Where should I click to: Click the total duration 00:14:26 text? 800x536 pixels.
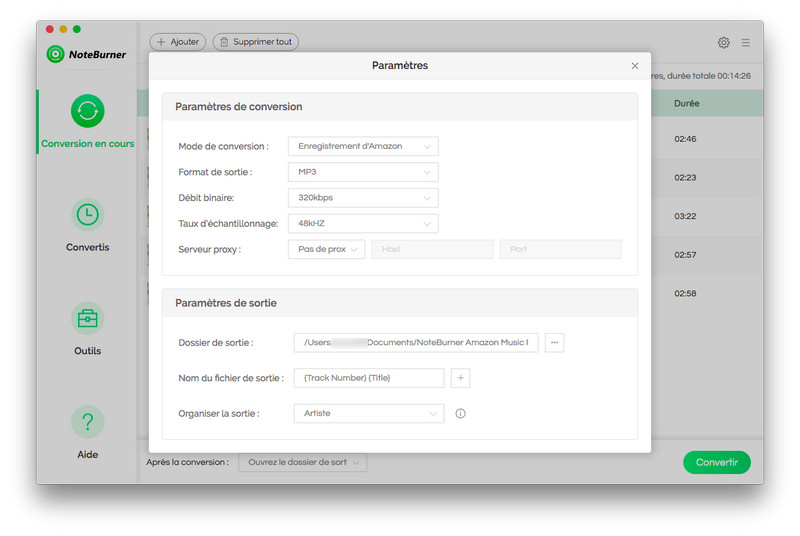pos(734,76)
